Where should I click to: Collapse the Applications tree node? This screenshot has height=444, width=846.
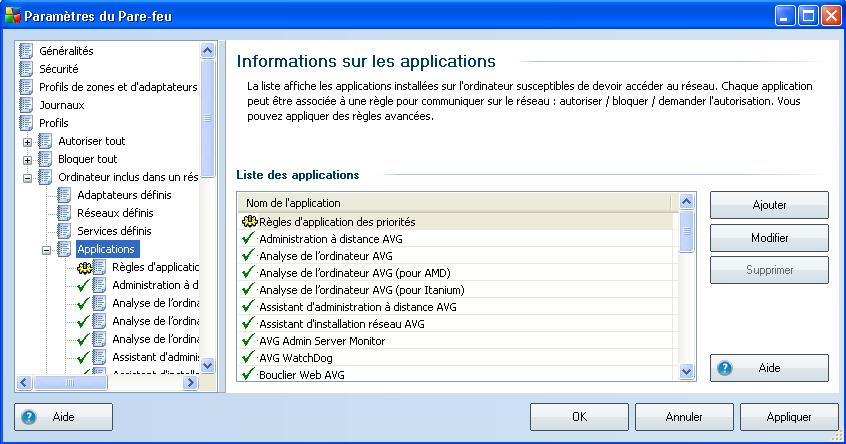47,250
